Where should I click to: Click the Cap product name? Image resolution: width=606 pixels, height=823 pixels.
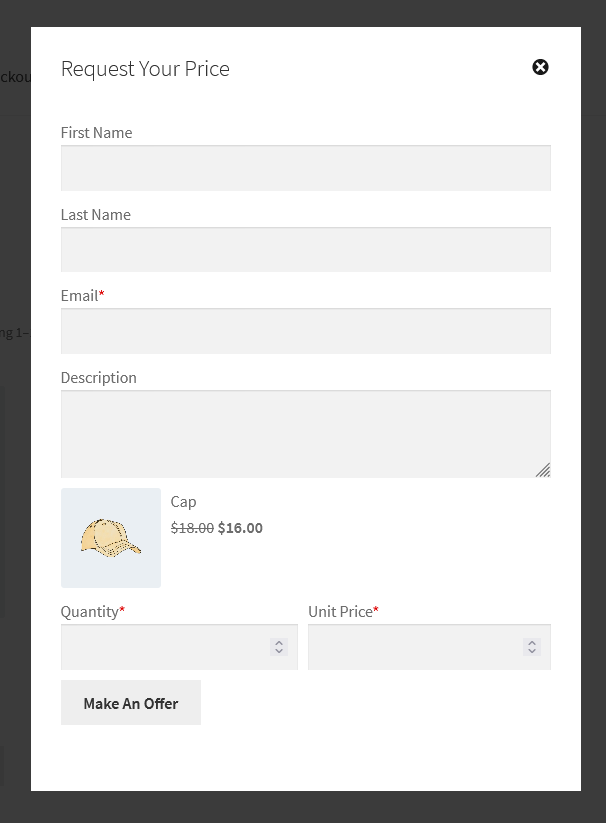(184, 502)
